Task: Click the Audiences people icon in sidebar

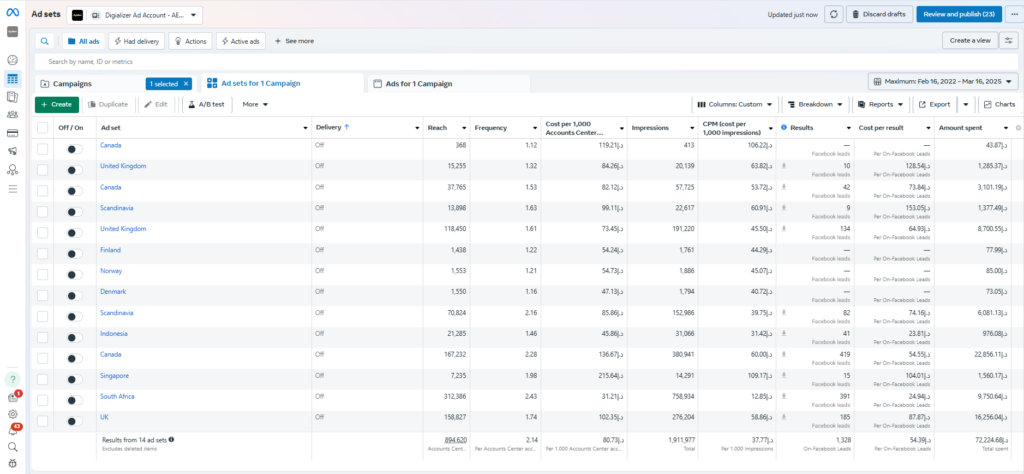Action: point(12,115)
